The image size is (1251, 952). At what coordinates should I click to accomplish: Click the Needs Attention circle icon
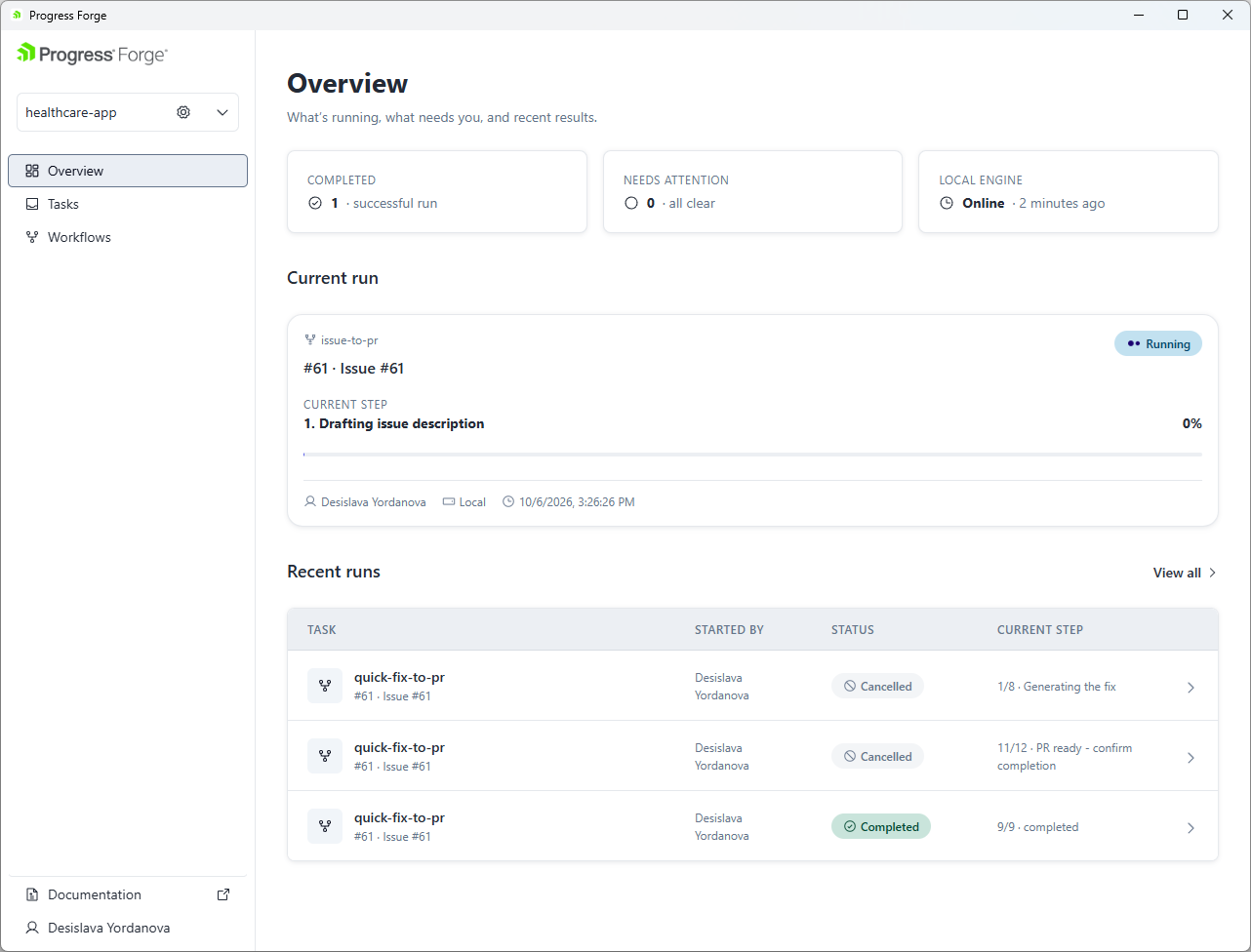(x=630, y=203)
